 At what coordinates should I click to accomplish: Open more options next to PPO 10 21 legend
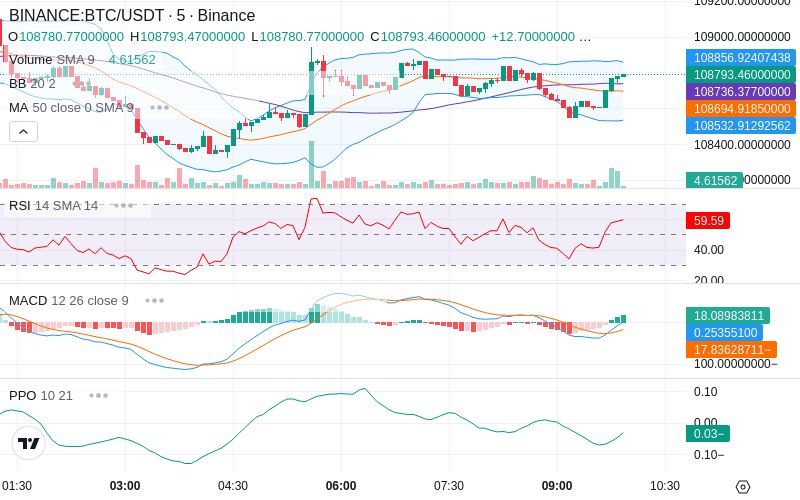(x=98, y=395)
